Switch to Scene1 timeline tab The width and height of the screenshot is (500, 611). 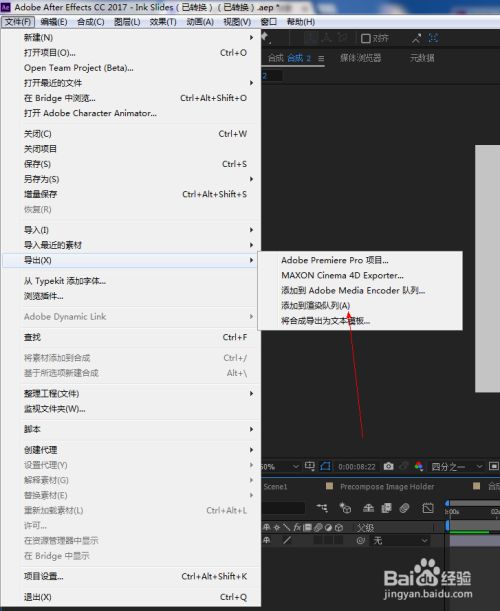(275, 487)
